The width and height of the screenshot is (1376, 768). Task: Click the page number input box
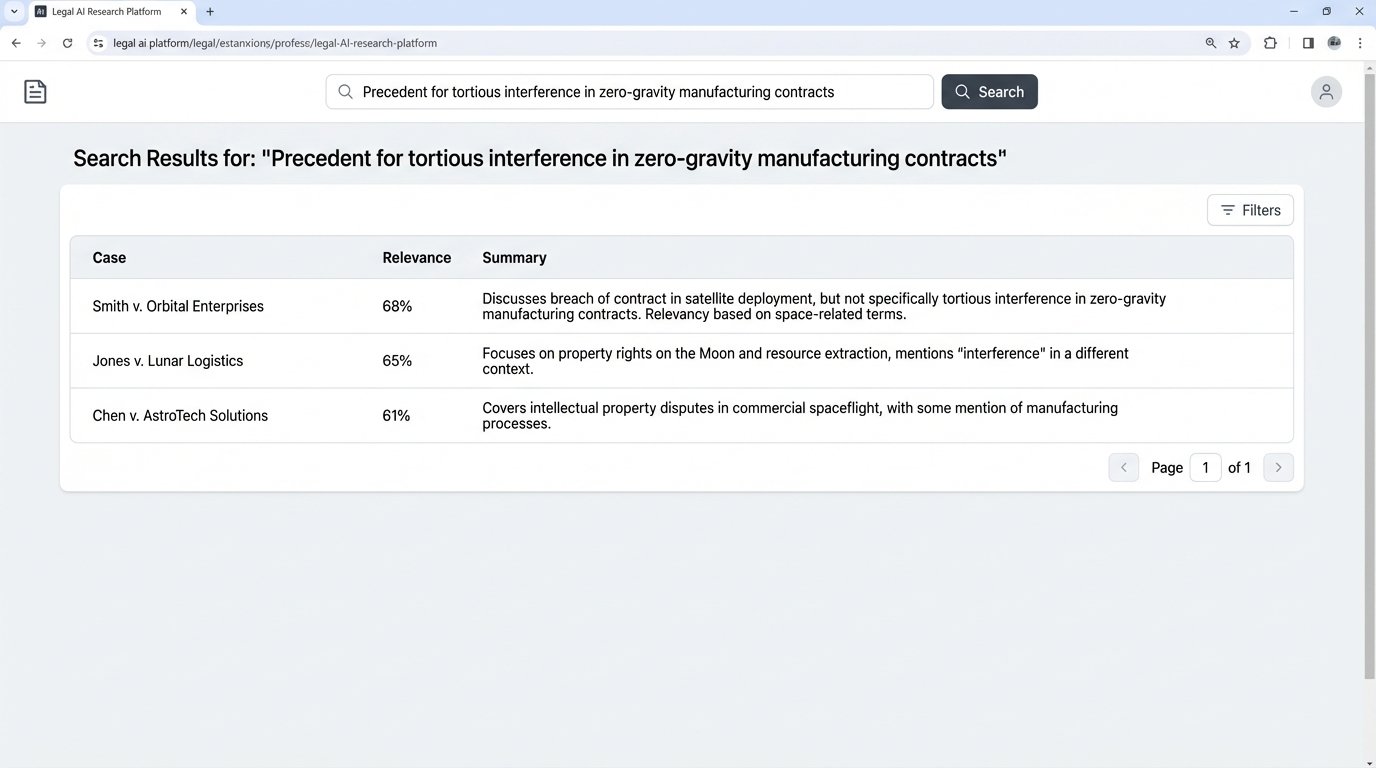click(x=1205, y=467)
